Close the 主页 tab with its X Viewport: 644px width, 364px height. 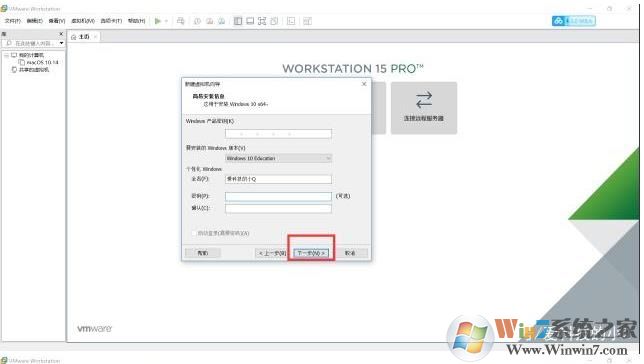pos(95,37)
